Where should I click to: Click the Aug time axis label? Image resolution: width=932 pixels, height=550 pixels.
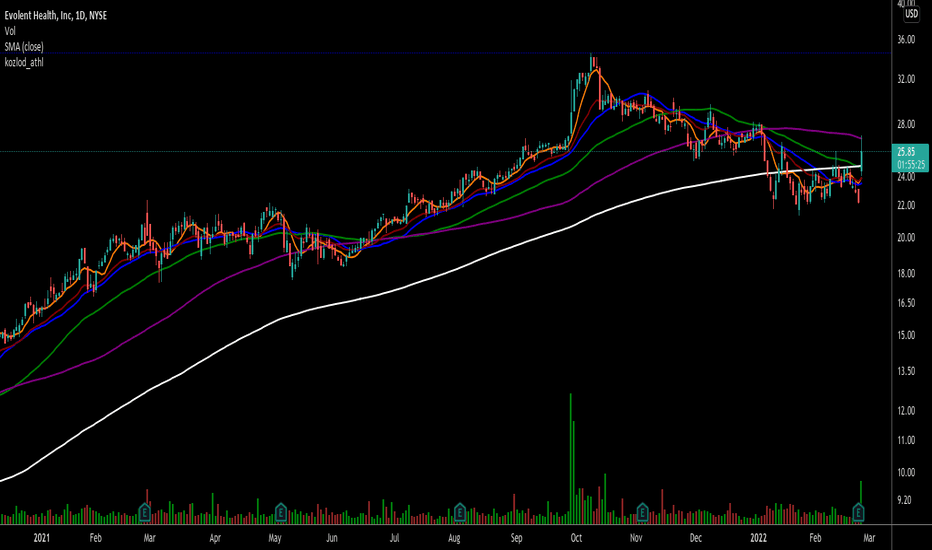(454, 538)
